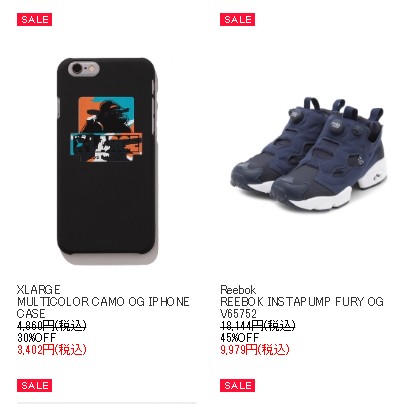Click the SALE badge at the bottom right
Viewport: 403px width, 404px height.
(x=237, y=386)
